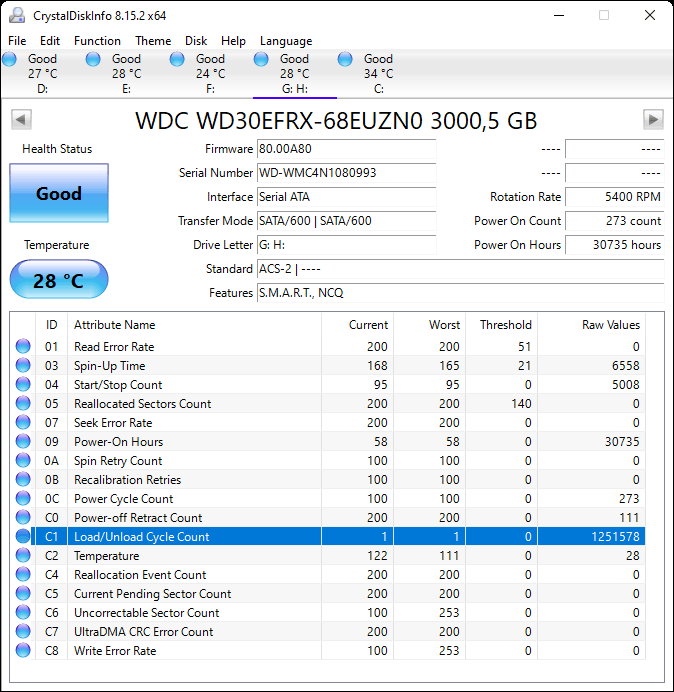Select disk C: status orb in the disk bar
The image size is (674, 692).
[x=345, y=59]
